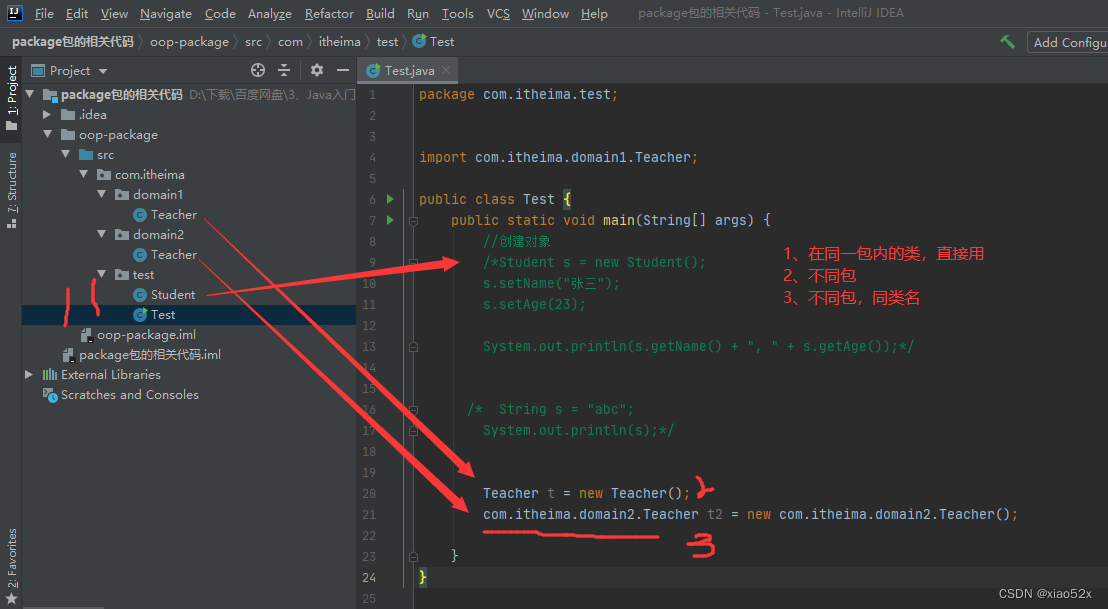Toggle the 2: Favorites side tool window
This screenshot has width=1108, height=609.
point(11,567)
